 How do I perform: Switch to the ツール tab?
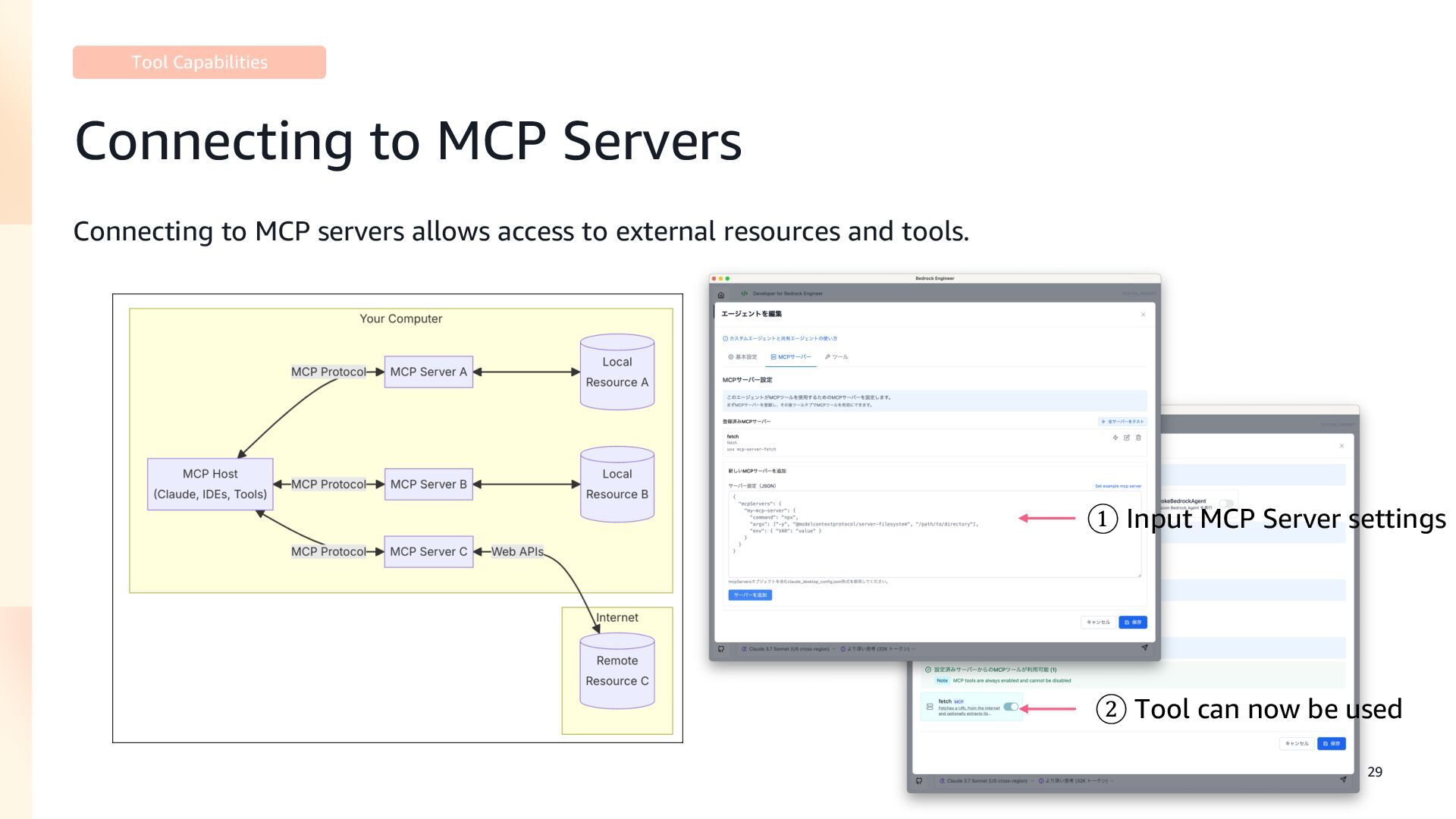point(836,357)
